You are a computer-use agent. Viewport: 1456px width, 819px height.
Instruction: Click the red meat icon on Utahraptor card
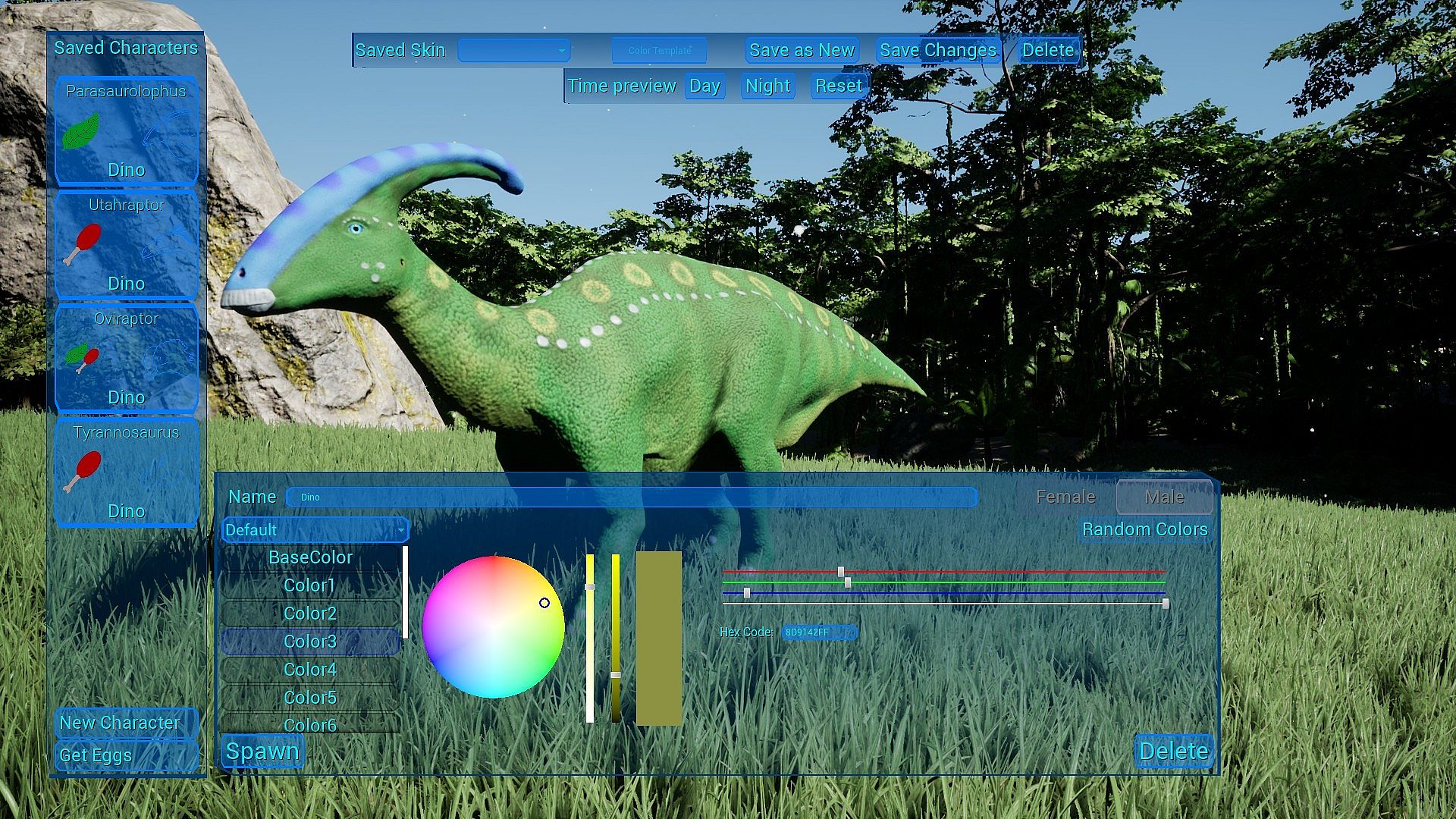click(83, 243)
